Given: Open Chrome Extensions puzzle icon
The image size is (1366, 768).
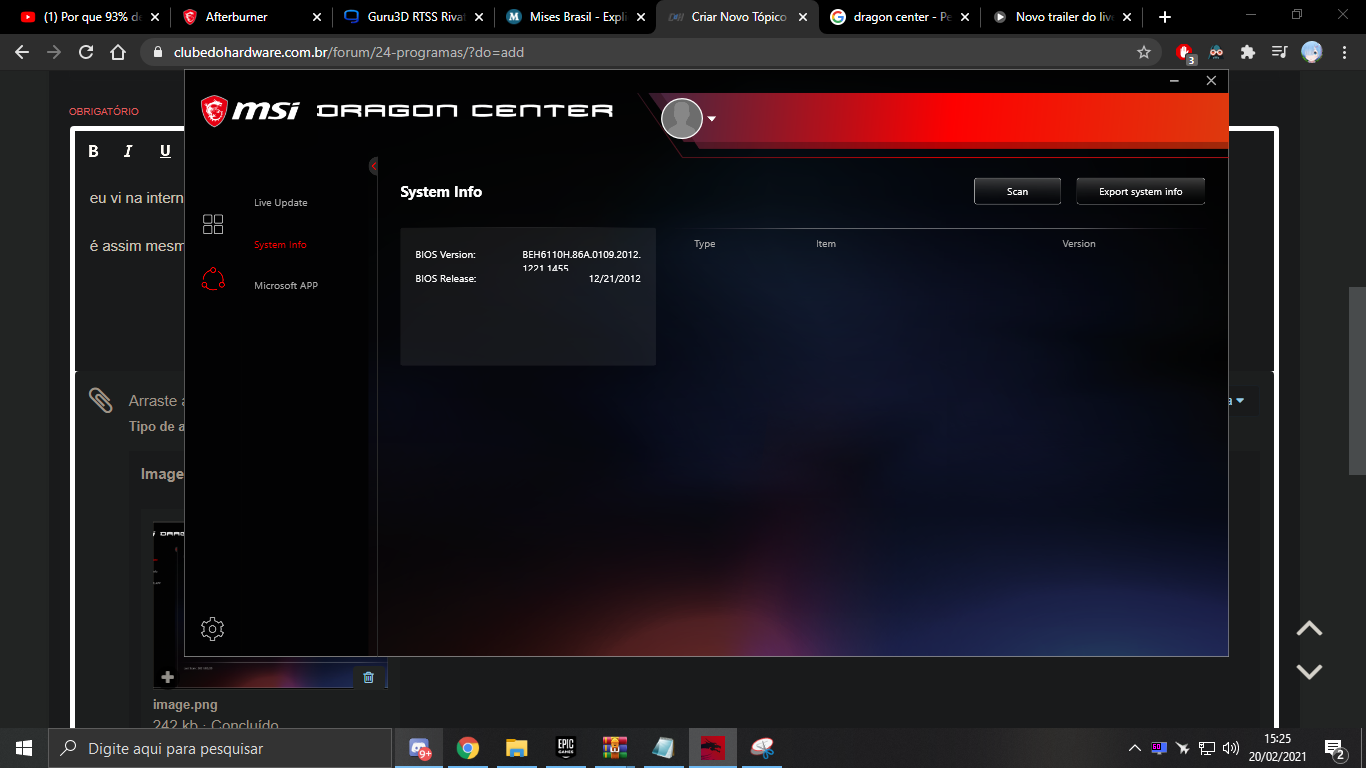Looking at the screenshot, I should [x=1248, y=52].
